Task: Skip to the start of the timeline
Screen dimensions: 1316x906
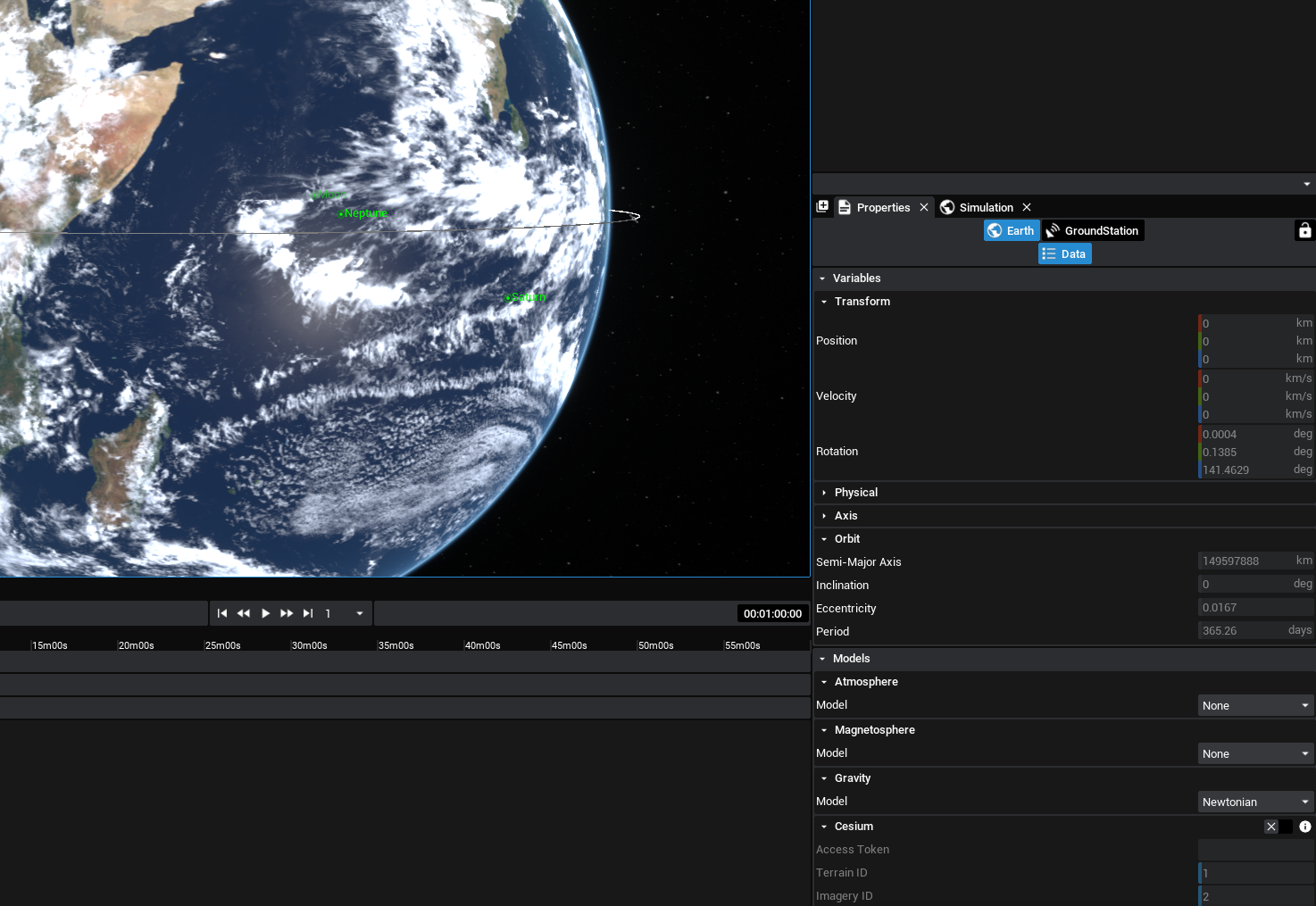Action: tap(222, 613)
